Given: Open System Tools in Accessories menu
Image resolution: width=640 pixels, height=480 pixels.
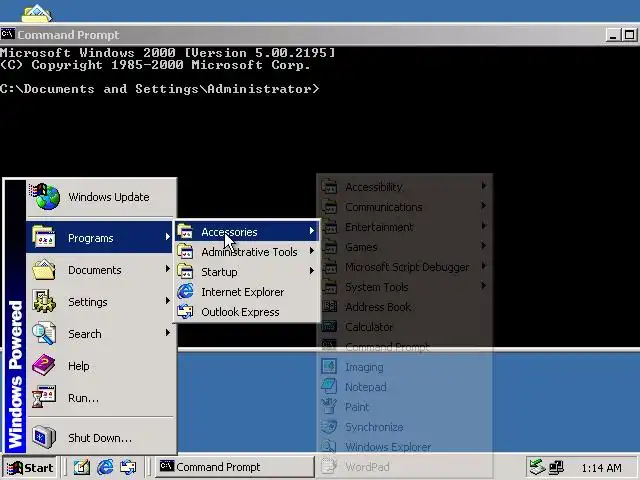Looking at the screenshot, I should (404, 287).
